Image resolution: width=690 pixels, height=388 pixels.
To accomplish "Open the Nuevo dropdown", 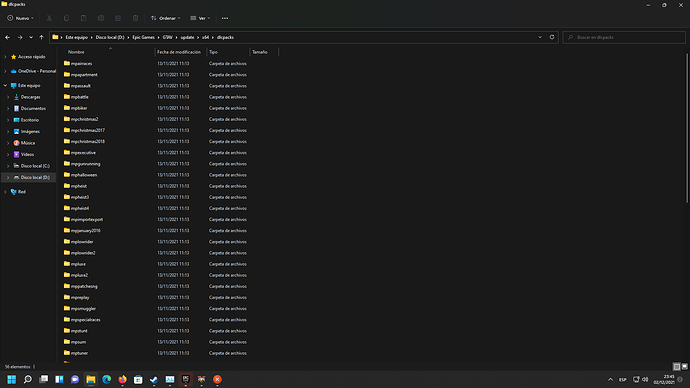I will [x=20, y=18].
